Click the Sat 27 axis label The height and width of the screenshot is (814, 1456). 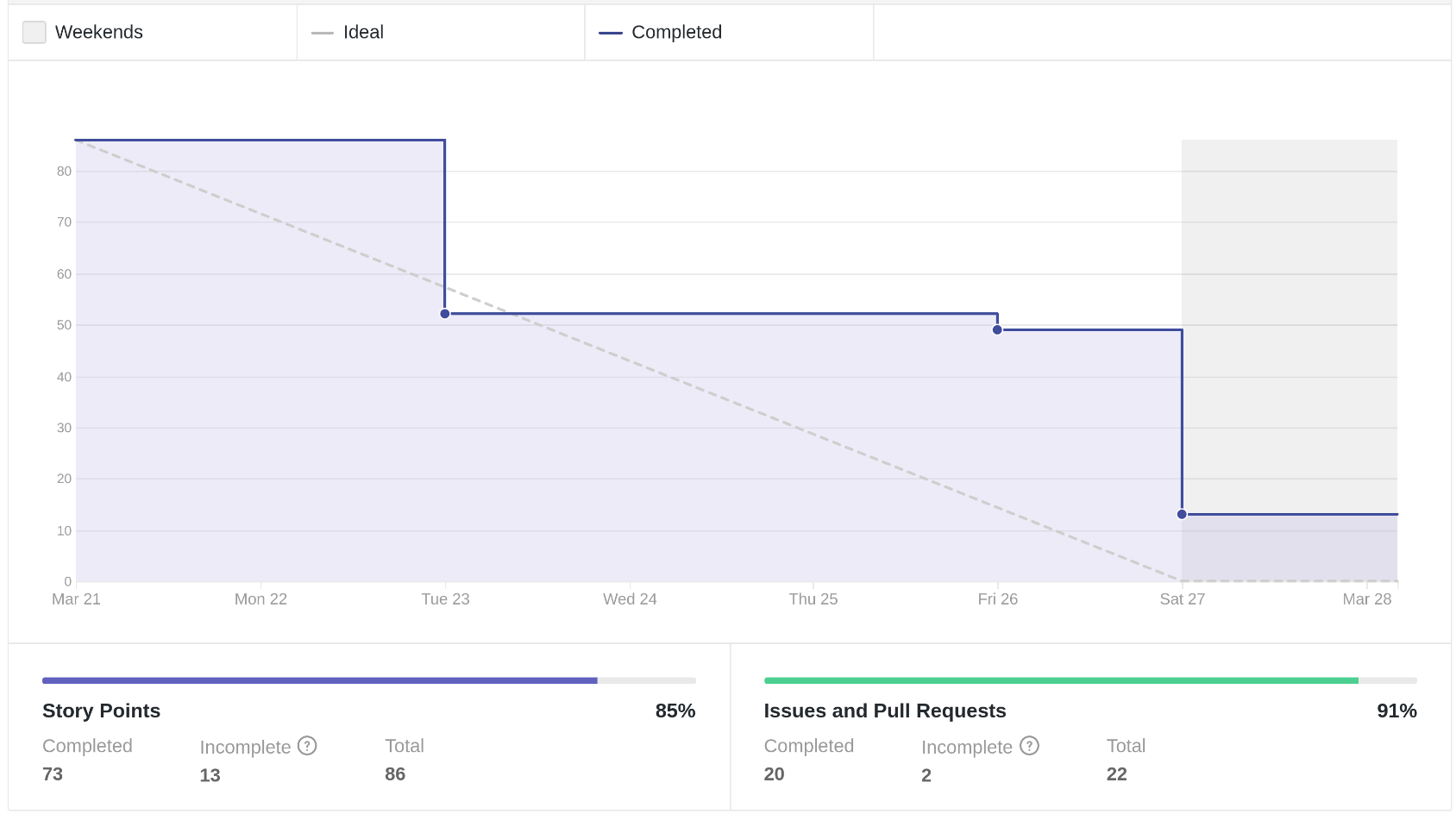coord(1182,599)
